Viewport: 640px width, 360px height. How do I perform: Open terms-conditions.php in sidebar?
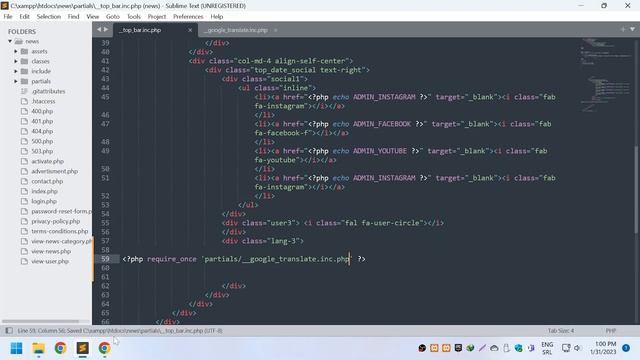60,231
